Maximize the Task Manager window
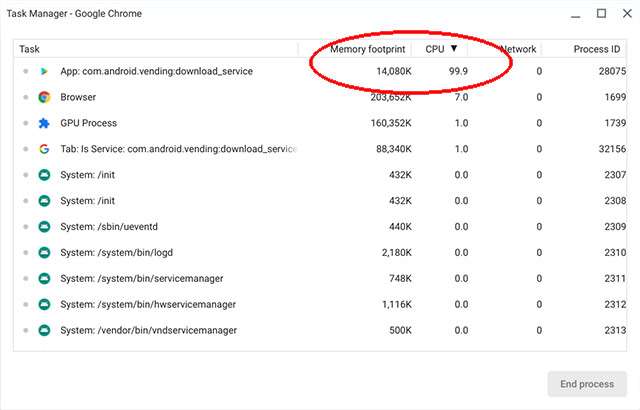The height and width of the screenshot is (410, 640). tap(601, 13)
